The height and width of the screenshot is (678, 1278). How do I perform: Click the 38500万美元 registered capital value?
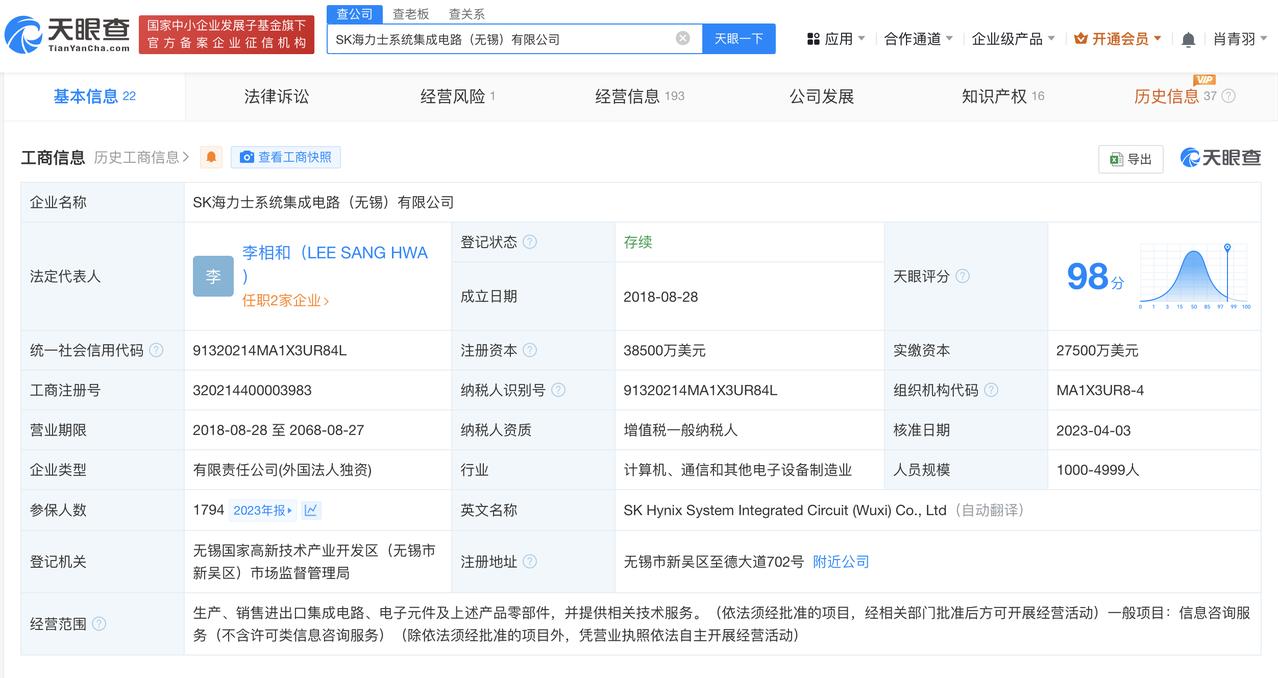click(664, 350)
